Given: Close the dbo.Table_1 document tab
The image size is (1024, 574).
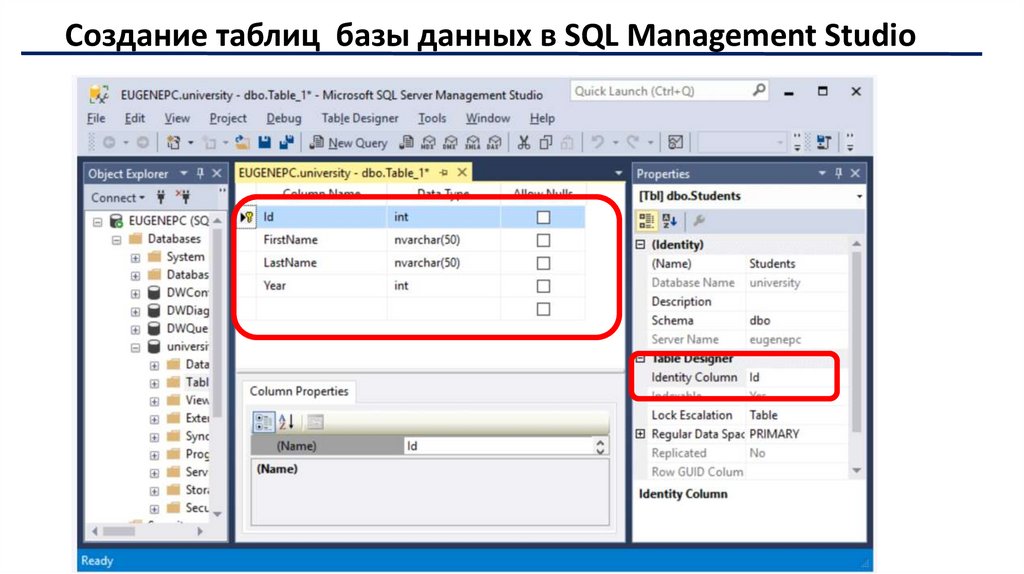Looking at the screenshot, I should tap(462, 172).
